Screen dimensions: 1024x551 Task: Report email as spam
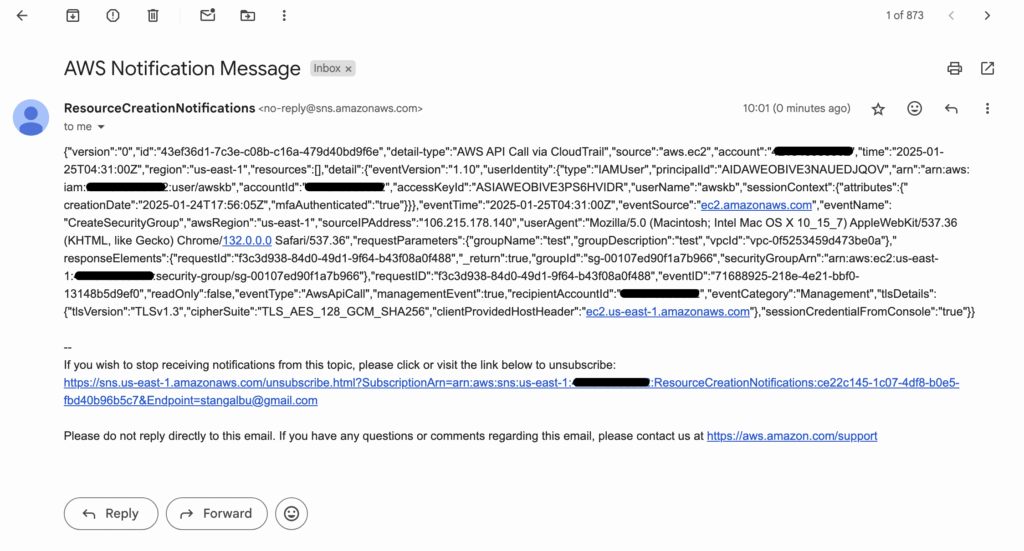pyautogui.click(x=113, y=16)
